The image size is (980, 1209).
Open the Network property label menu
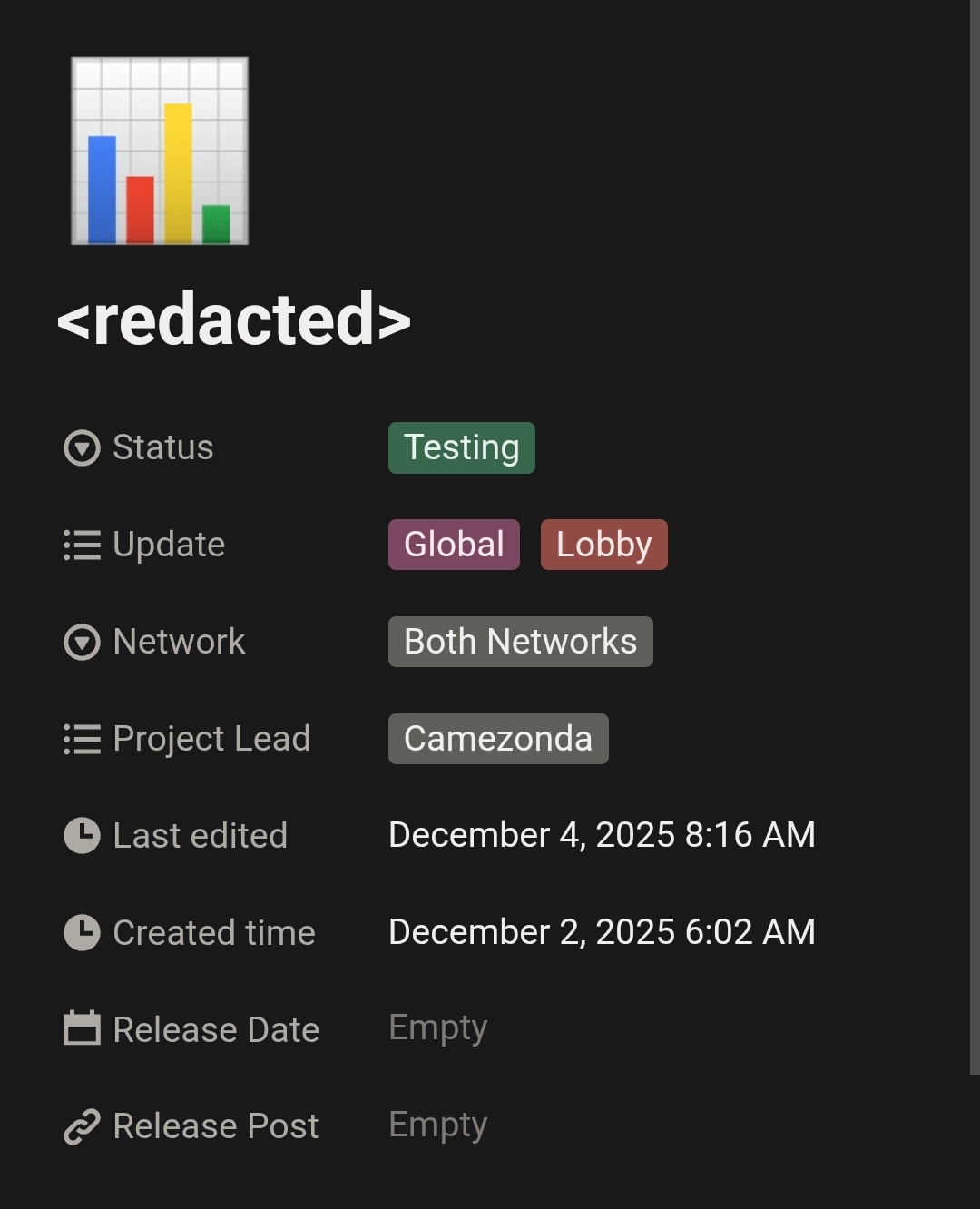point(179,642)
